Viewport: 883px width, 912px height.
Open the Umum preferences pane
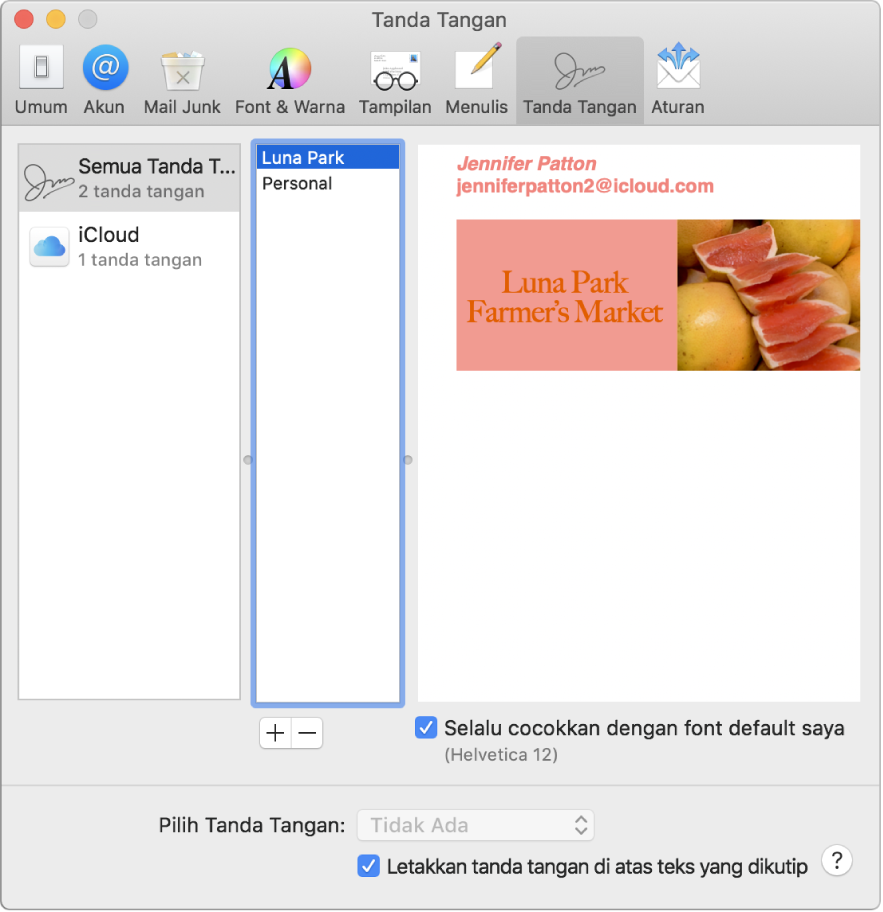41,81
